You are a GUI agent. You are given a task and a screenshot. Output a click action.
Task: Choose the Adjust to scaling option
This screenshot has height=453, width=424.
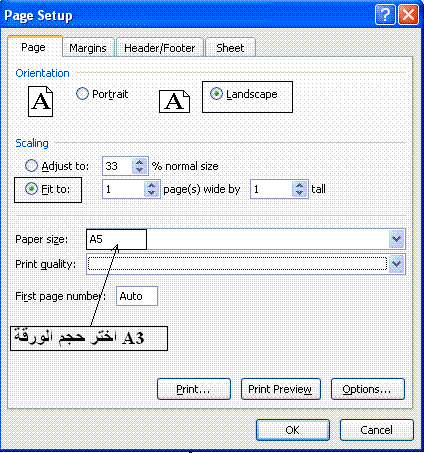coord(31,165)
